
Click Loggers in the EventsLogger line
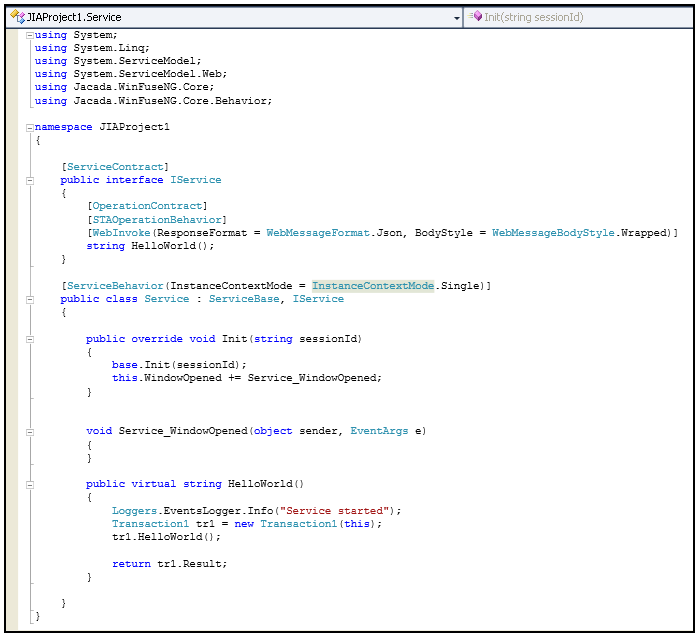(134, 511)
